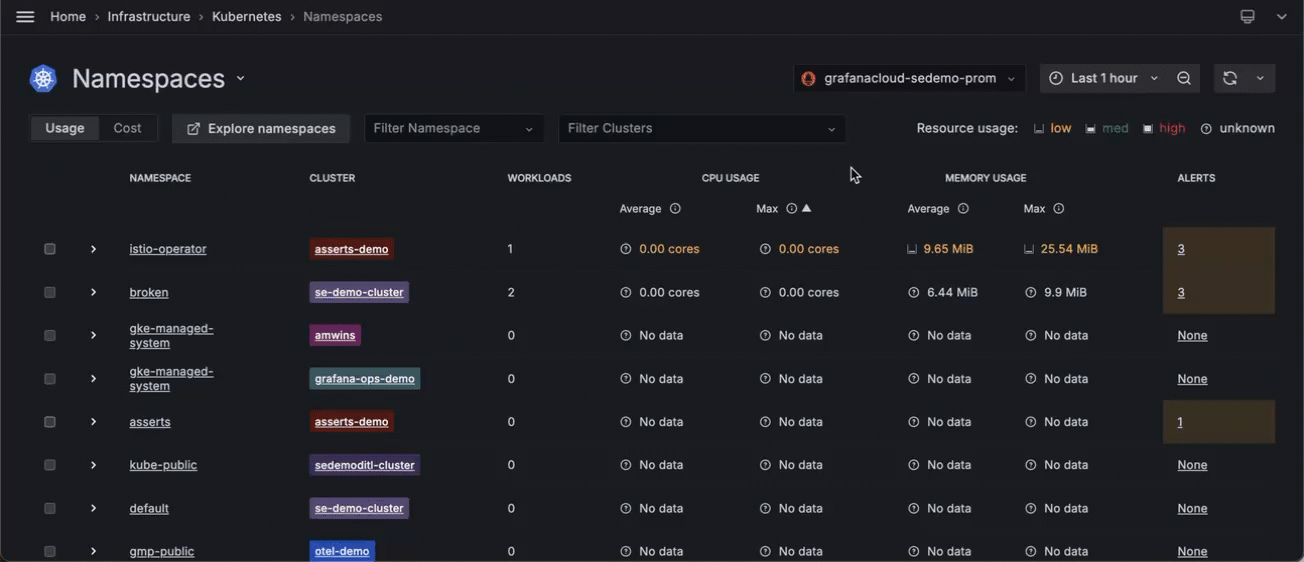Switch to the Cost tab
The image size is (1304, 562).
(127, 128)
